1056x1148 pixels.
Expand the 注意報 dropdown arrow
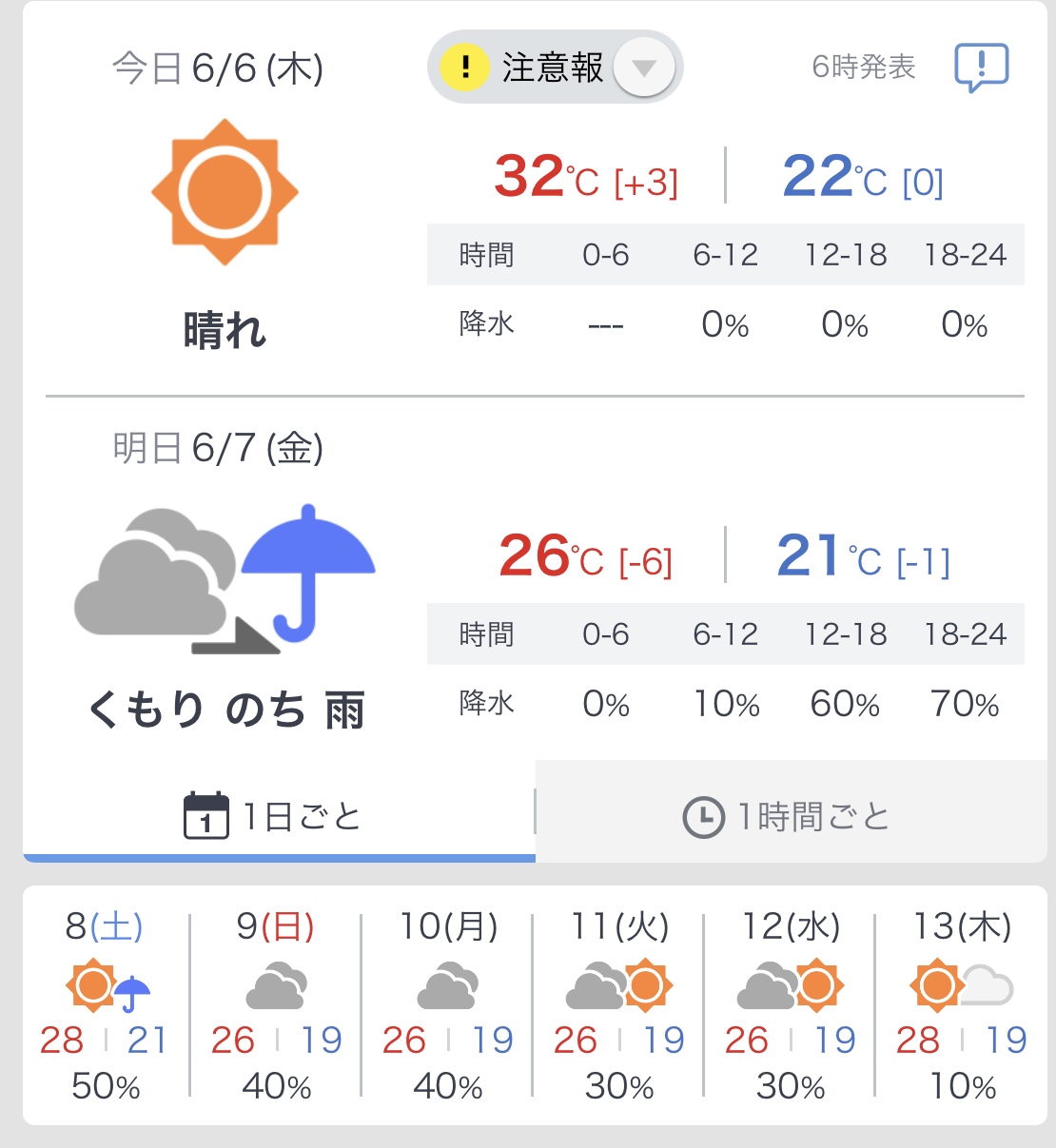pyautogui.click(x=644, y=68)
